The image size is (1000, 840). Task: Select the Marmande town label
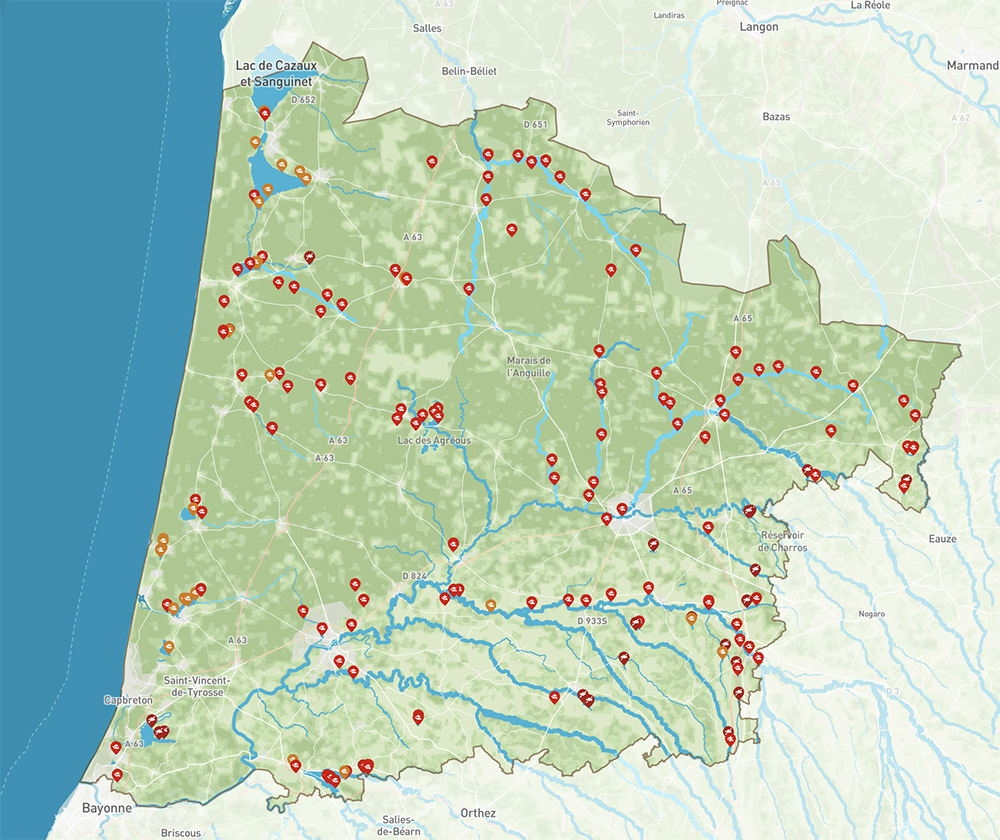click(x=972, y=66)
